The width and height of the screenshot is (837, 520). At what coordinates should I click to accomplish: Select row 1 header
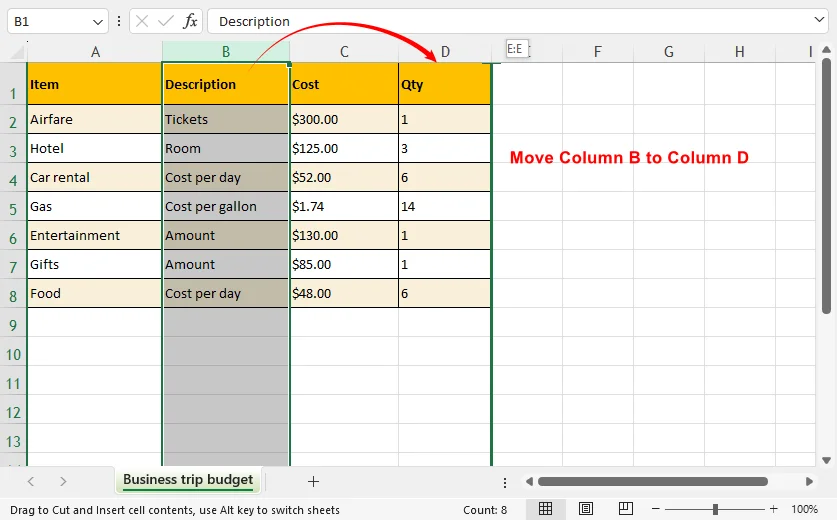pyautogui.click(x=13, y=84)
